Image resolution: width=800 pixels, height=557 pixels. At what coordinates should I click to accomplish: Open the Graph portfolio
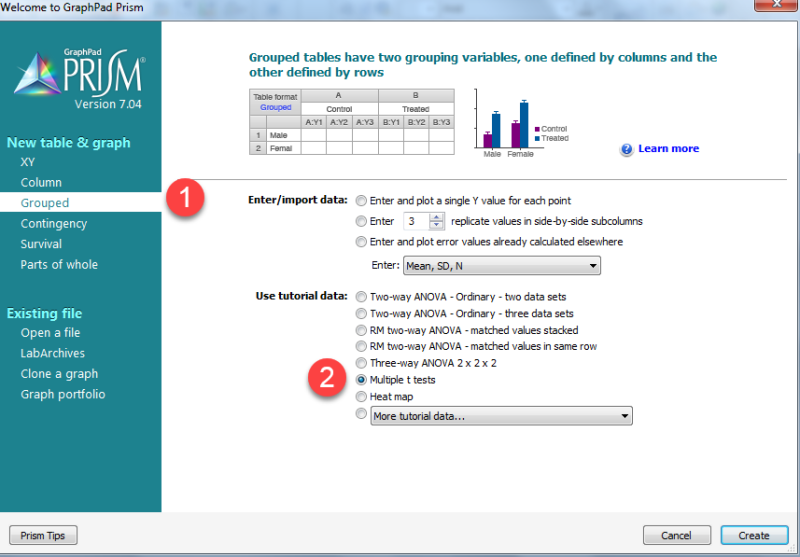tap(63, 394)
